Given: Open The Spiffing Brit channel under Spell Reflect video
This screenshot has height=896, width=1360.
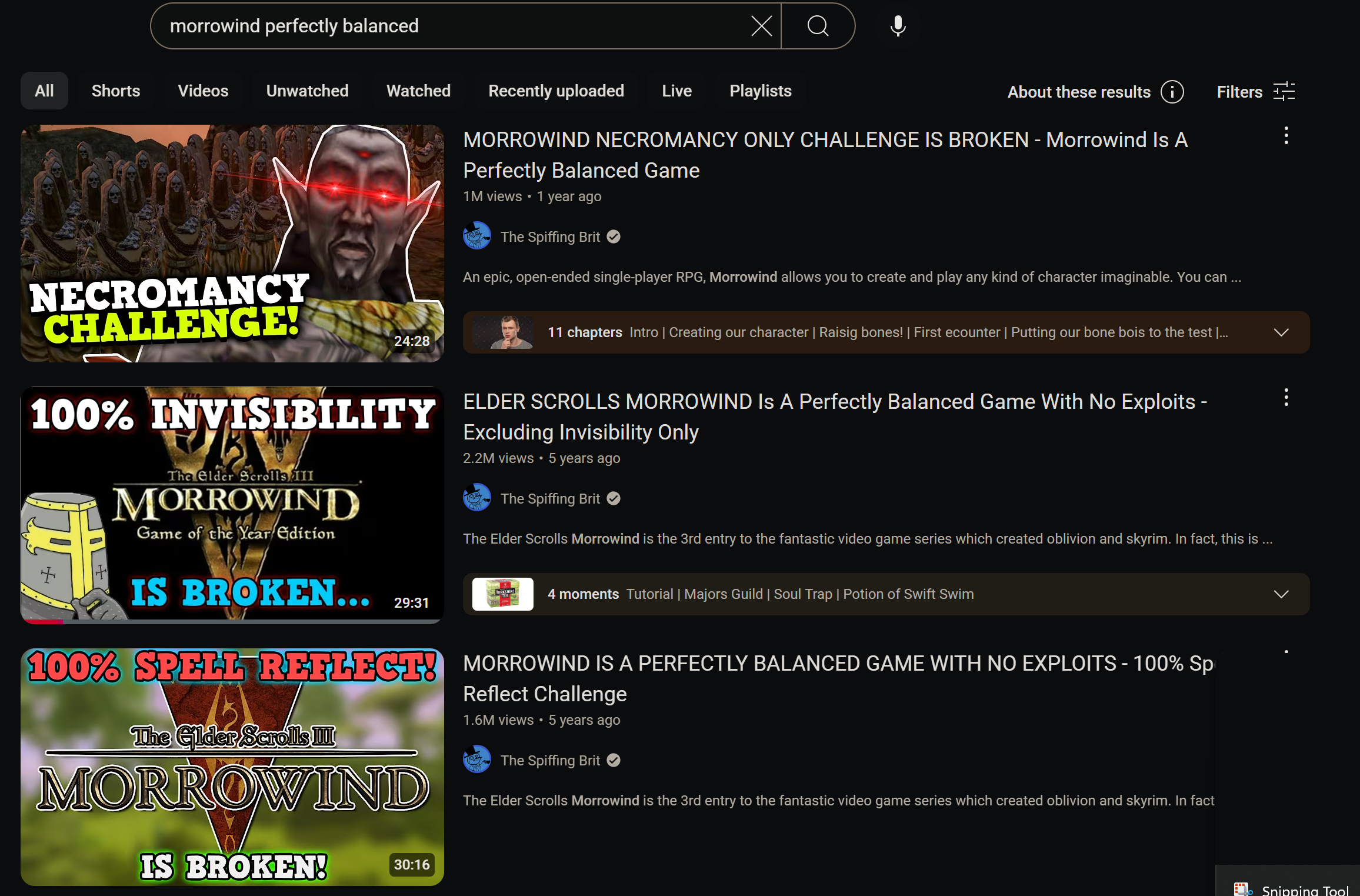Looking at the screenshot, I should coord(550,761).
